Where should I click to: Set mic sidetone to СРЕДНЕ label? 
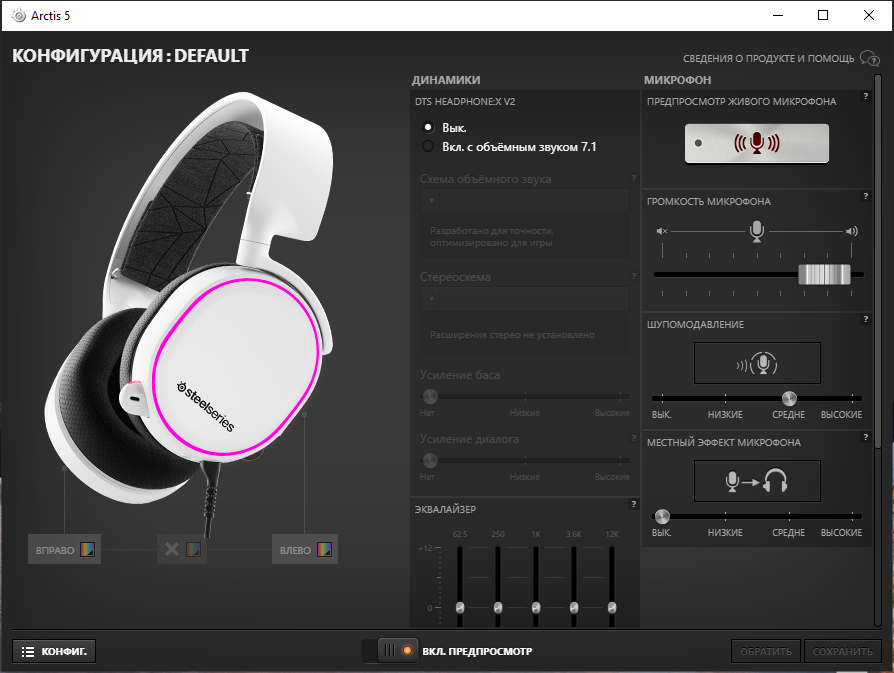[x=789, y=533]
